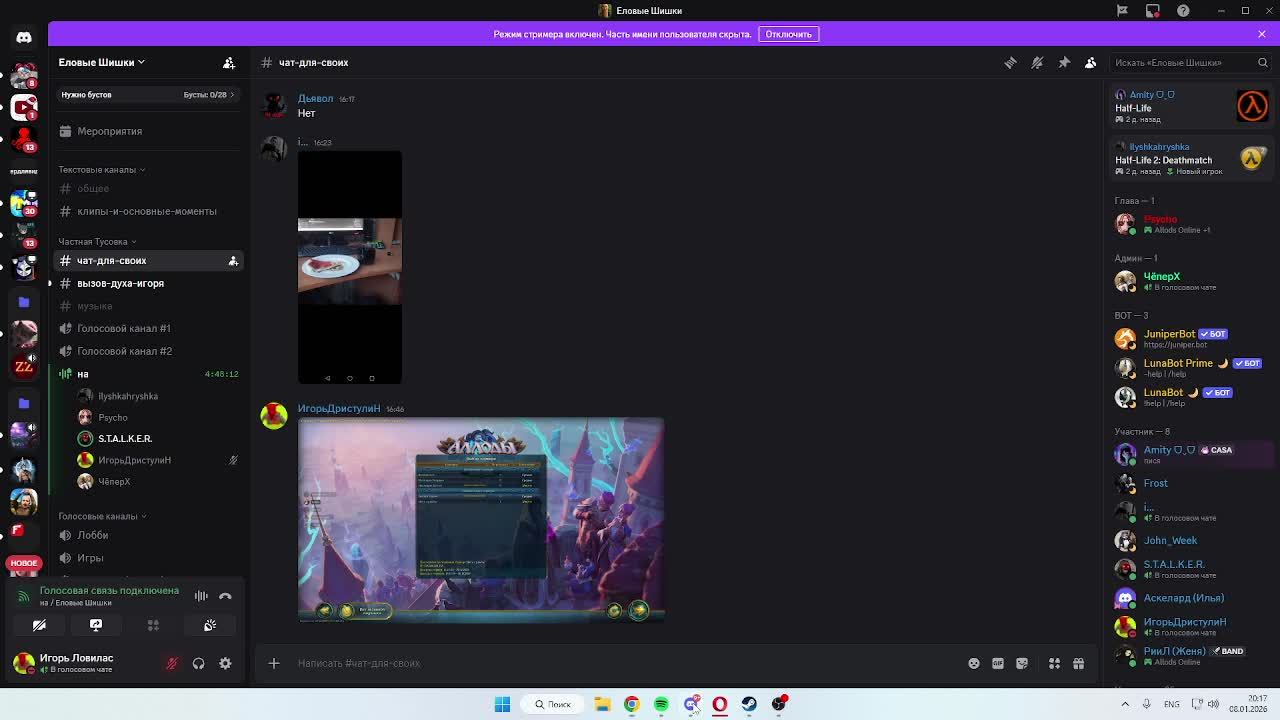Show hidden system tray icons
The width and height of the screenshot is (1280, 720).
tap(1125, 704)
